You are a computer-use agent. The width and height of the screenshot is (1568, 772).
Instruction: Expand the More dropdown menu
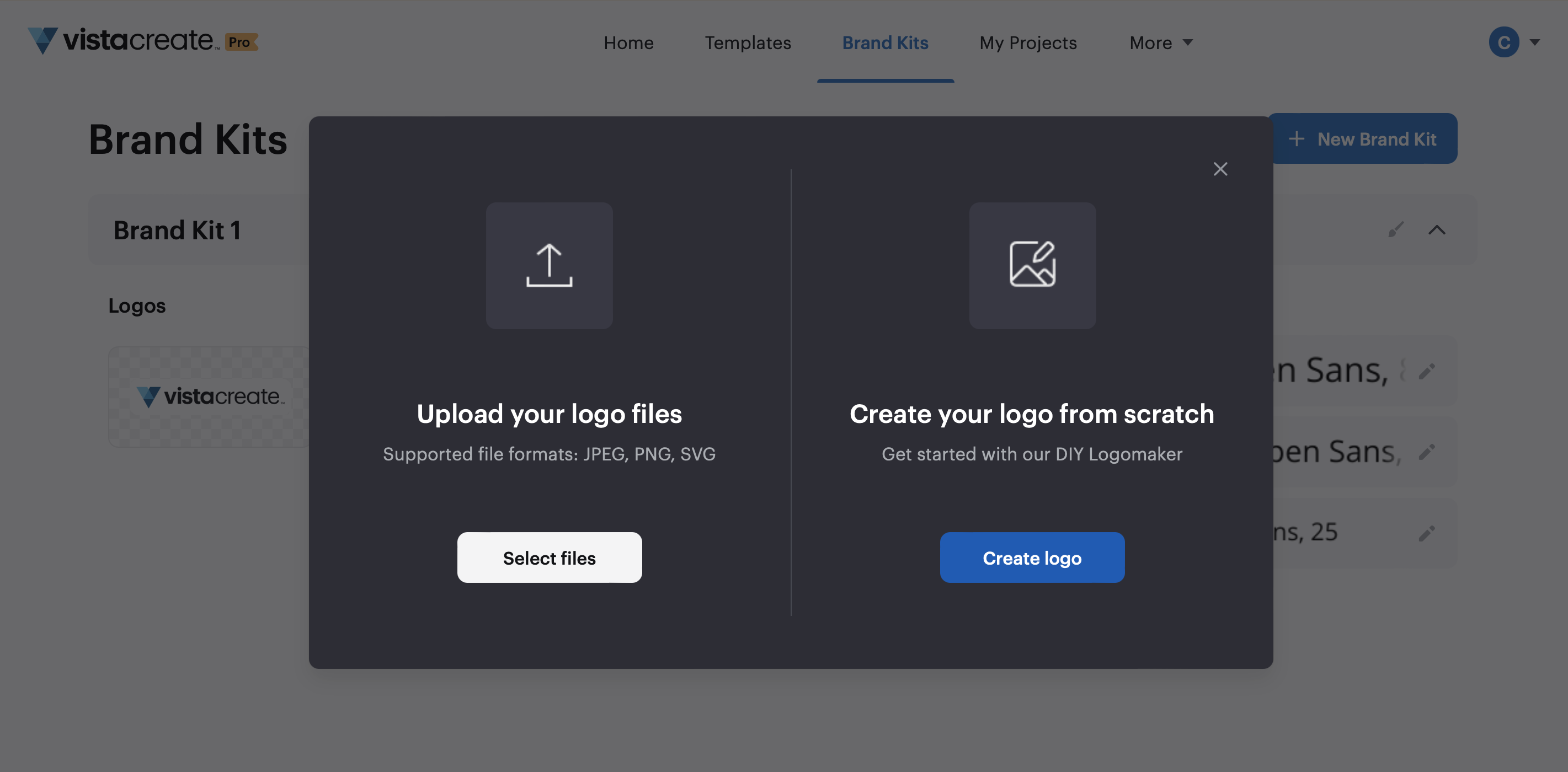tap(1160, 42)
